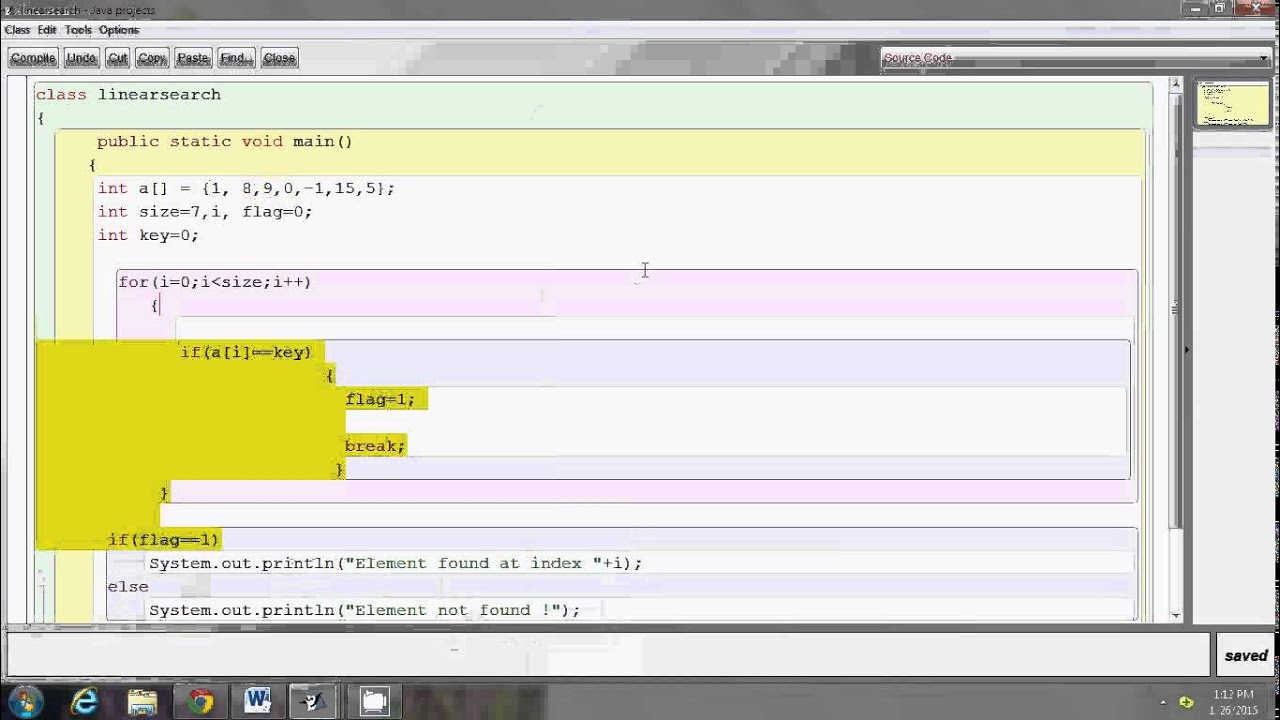Screen dimensions: 1280x720
Task: Click the Compile button
Action: click(33, 58)
